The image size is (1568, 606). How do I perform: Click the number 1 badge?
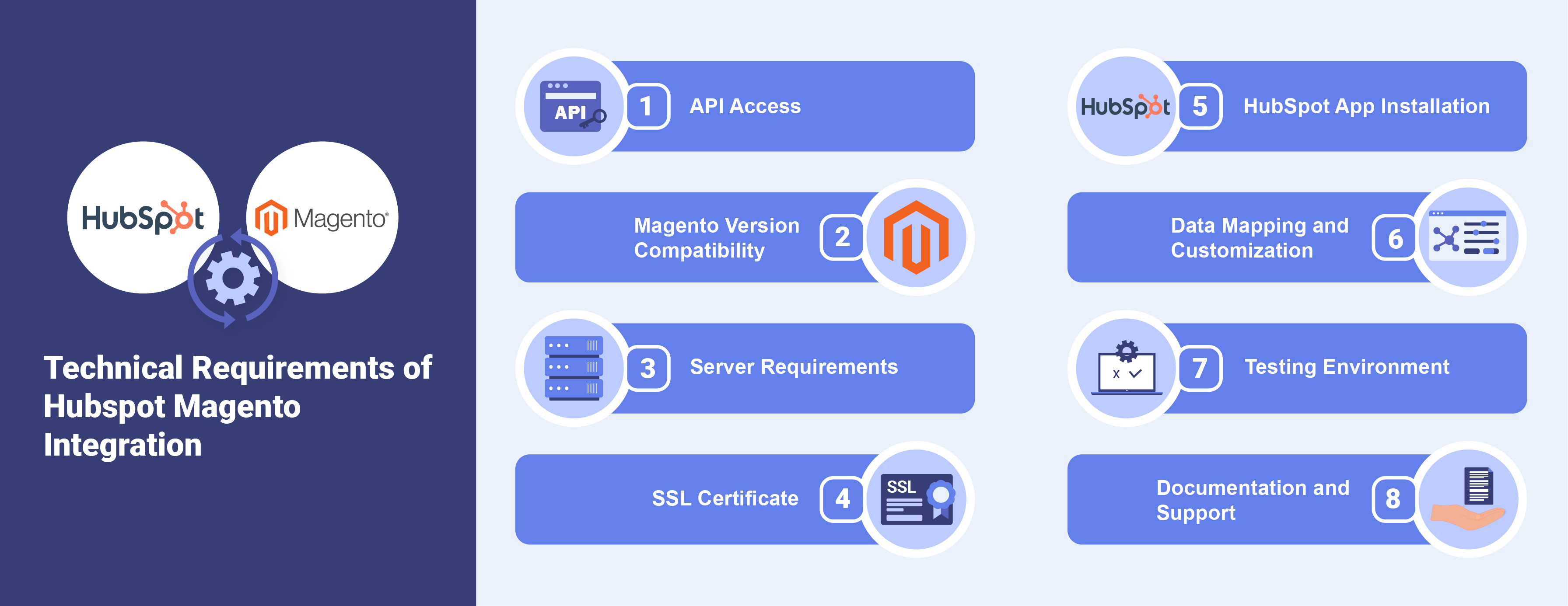pos(647,107)
